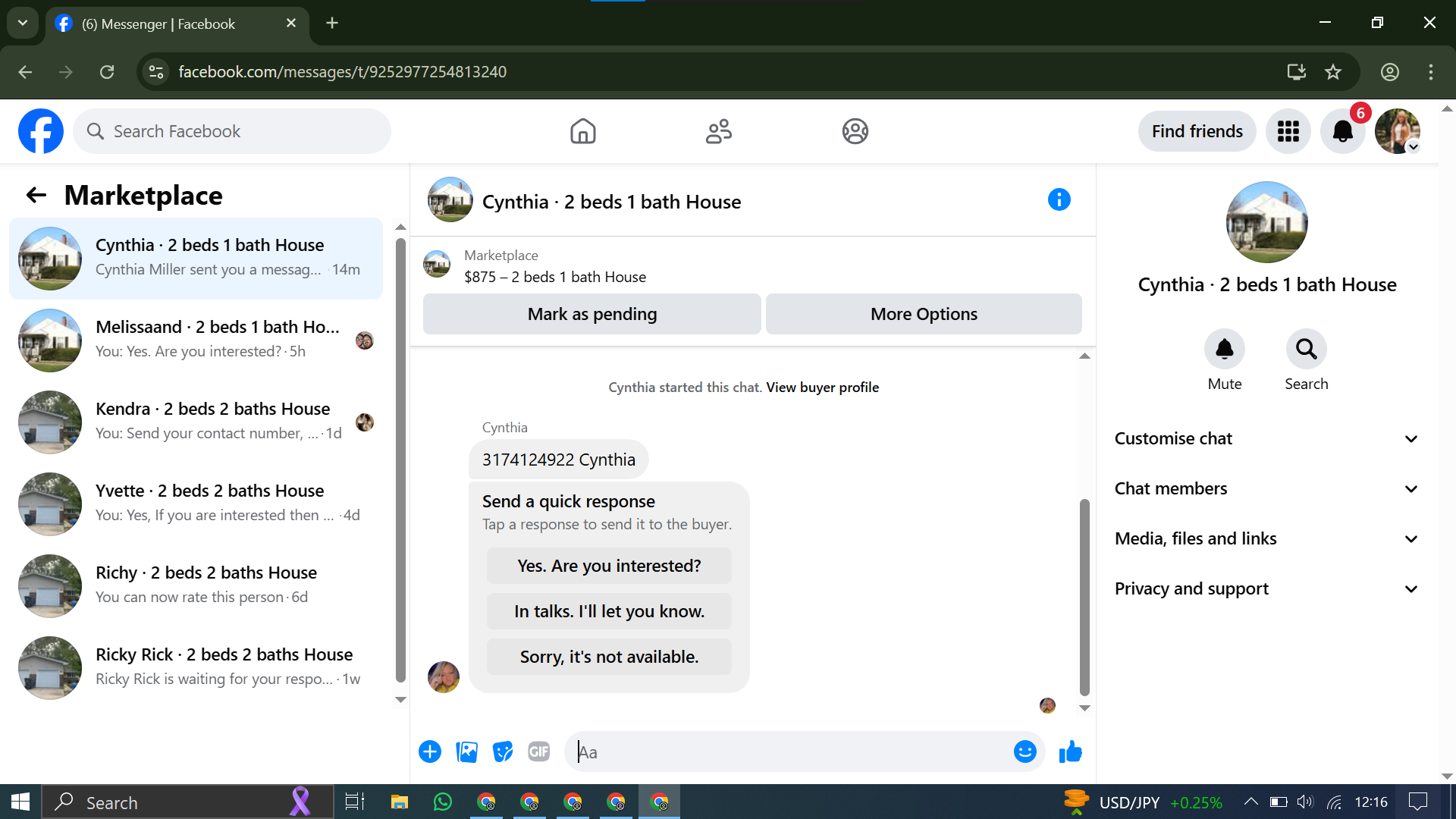The height and width of the screenshot is (819, 1456).
Task: Click the taskbar Search box
Action: pos(187,802)
